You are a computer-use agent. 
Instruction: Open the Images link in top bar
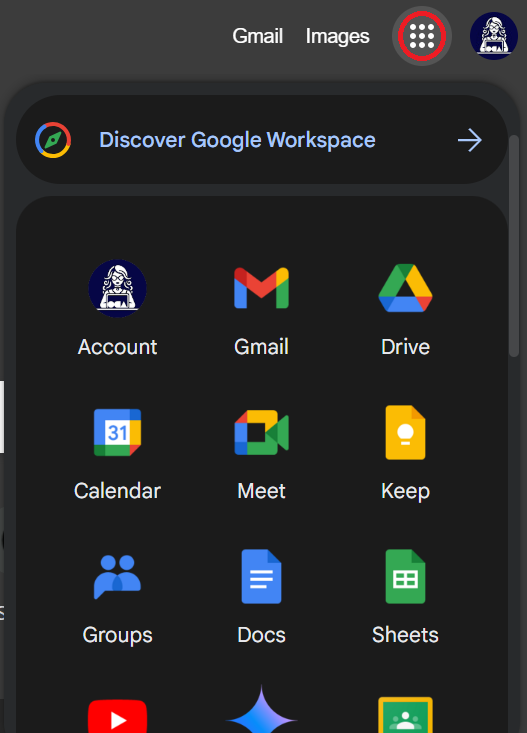pos(337,36)
